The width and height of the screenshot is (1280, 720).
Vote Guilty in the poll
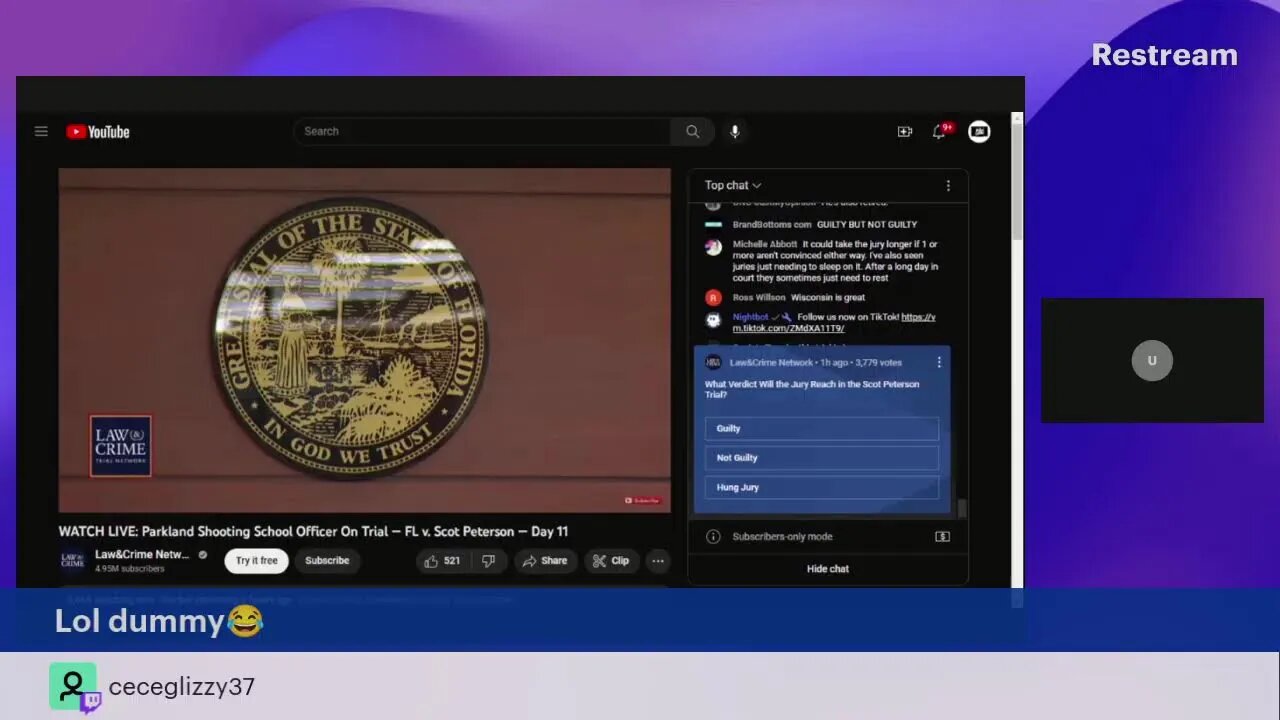(x=822, y=429)
